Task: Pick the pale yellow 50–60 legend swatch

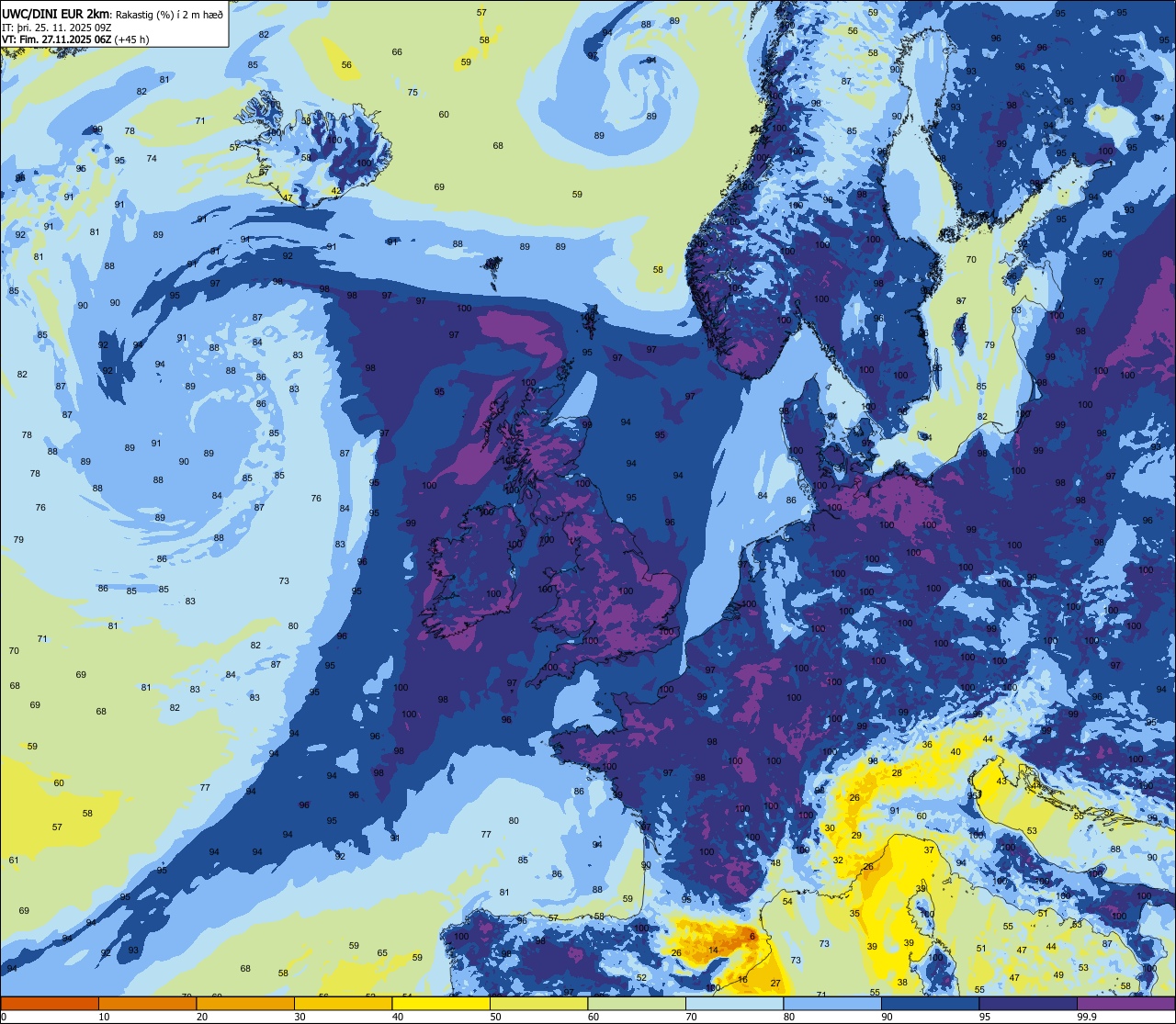Action: (538, 1004)
